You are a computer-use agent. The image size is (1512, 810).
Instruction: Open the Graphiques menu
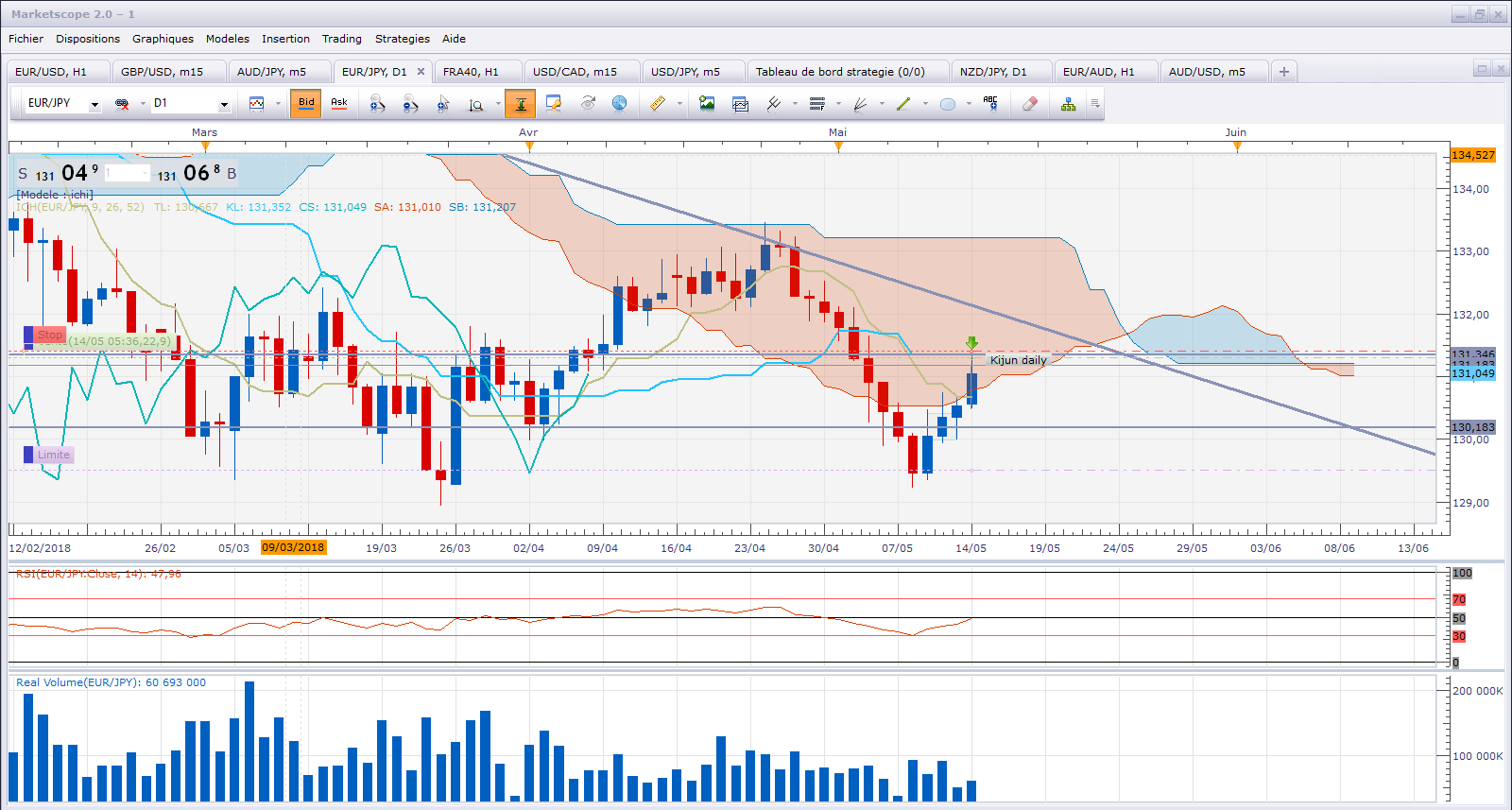(163, 39)
